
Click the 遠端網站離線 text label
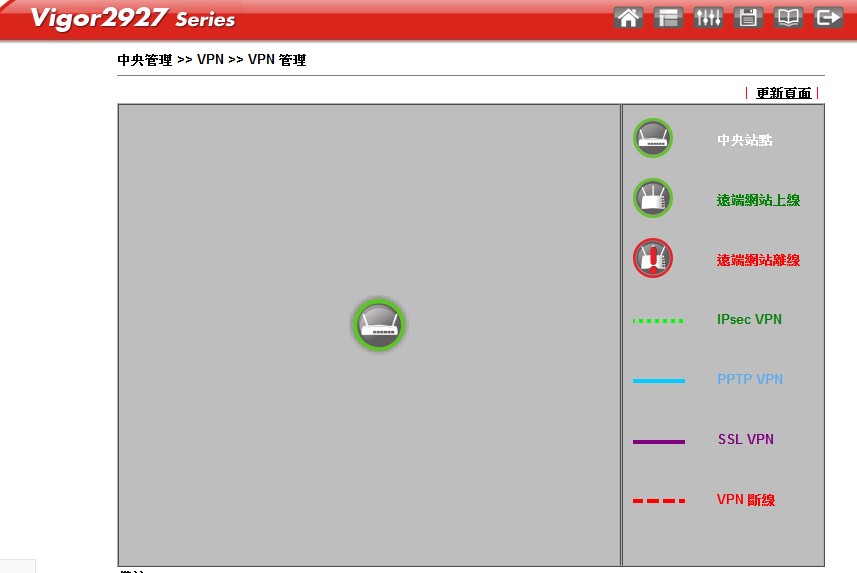[x=758, y=260]
